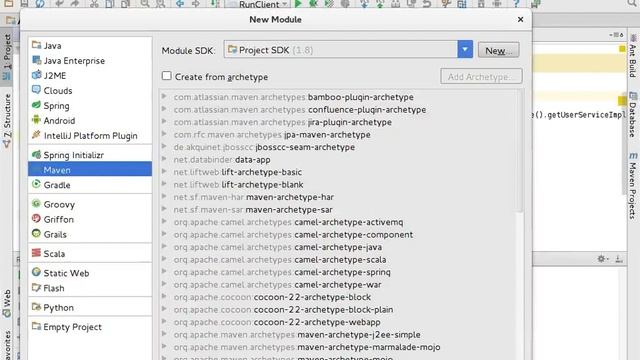
Task: Click the search magnifier in IDE toolbar
Action: (x=632, y=4)
